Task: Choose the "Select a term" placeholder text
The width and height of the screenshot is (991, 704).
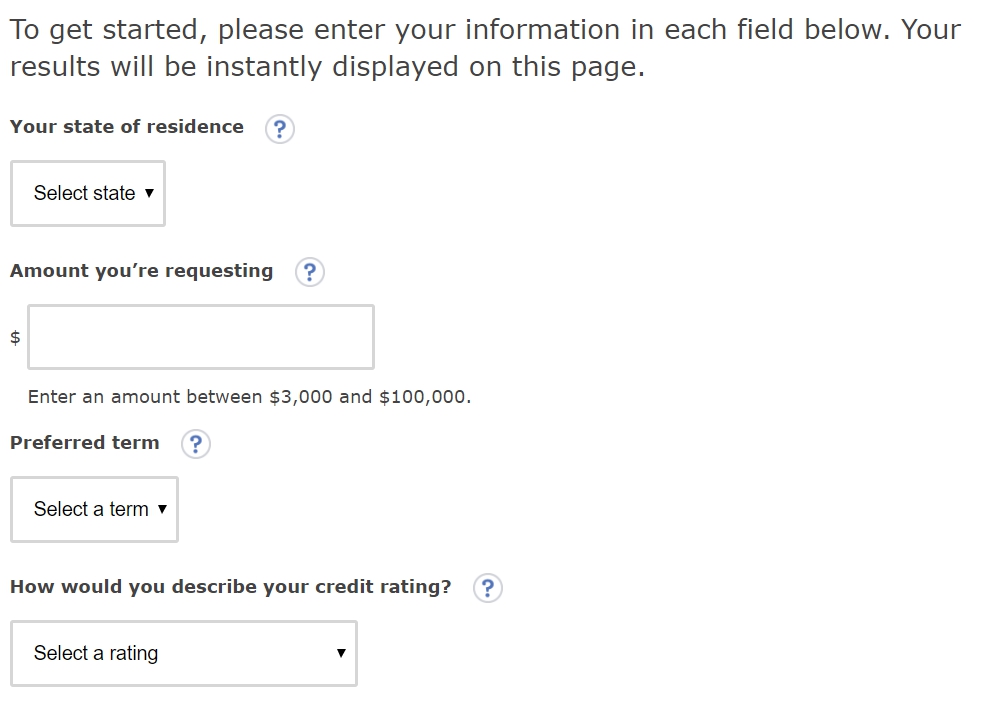Action: 91,509
